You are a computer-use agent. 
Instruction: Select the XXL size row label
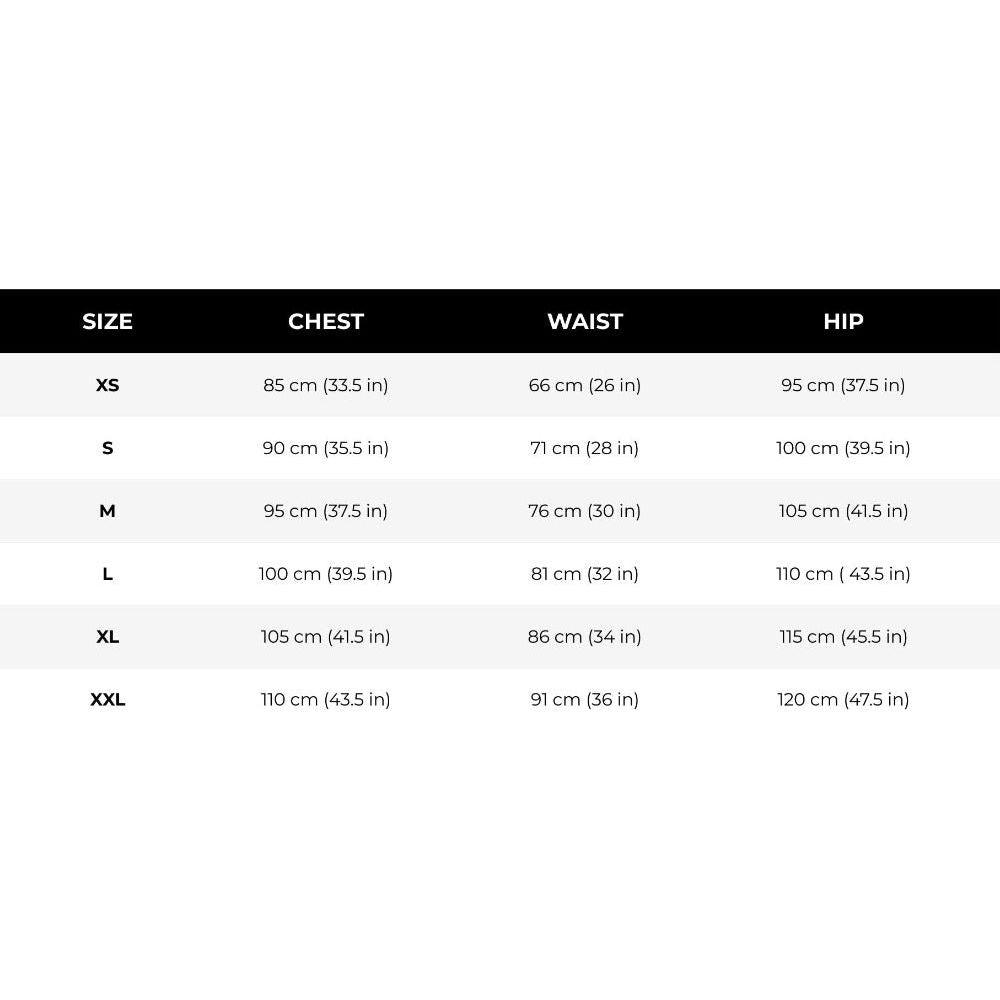(107, 700)
